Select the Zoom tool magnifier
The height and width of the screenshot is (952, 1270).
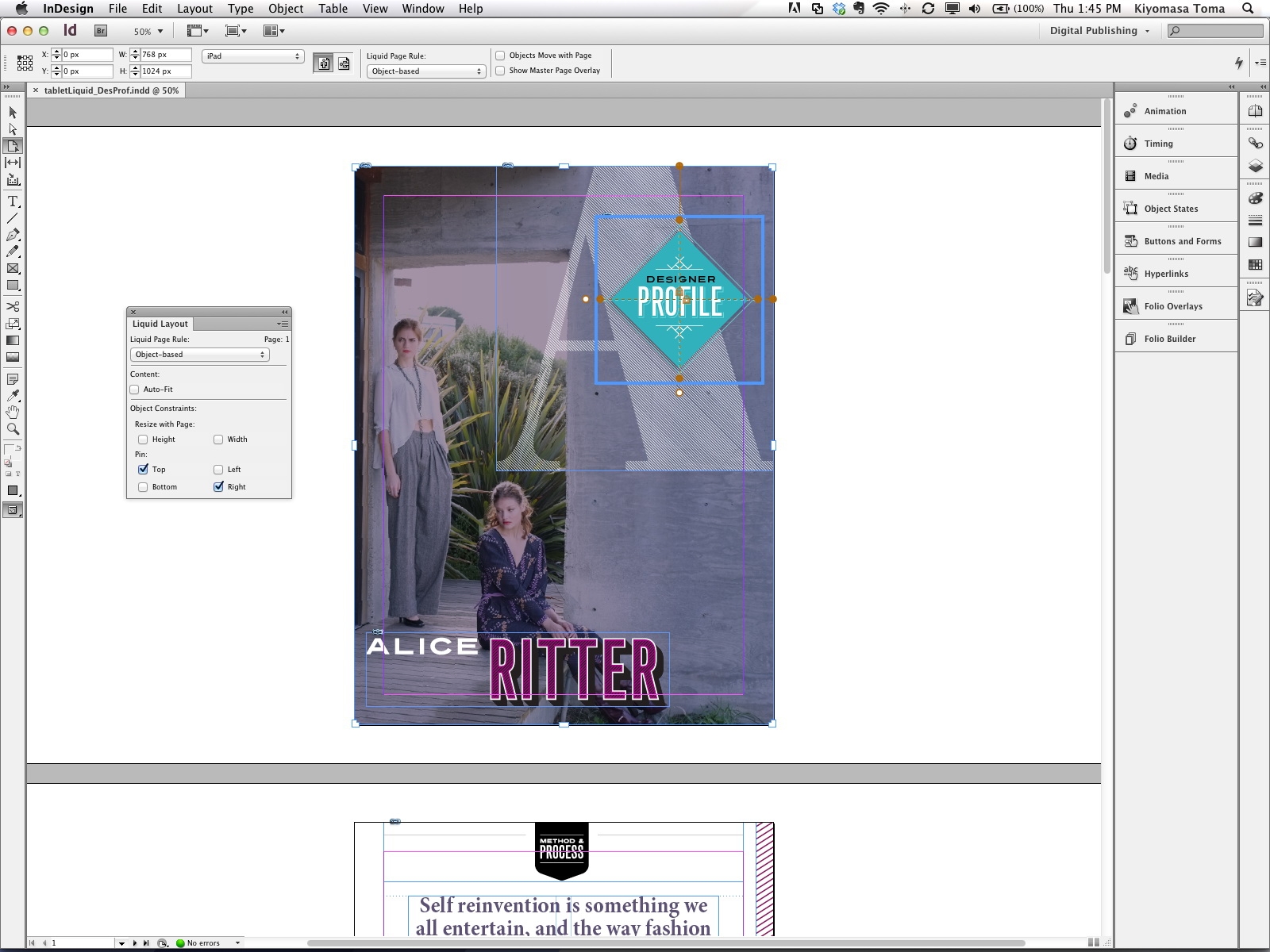tap(13, 429)
